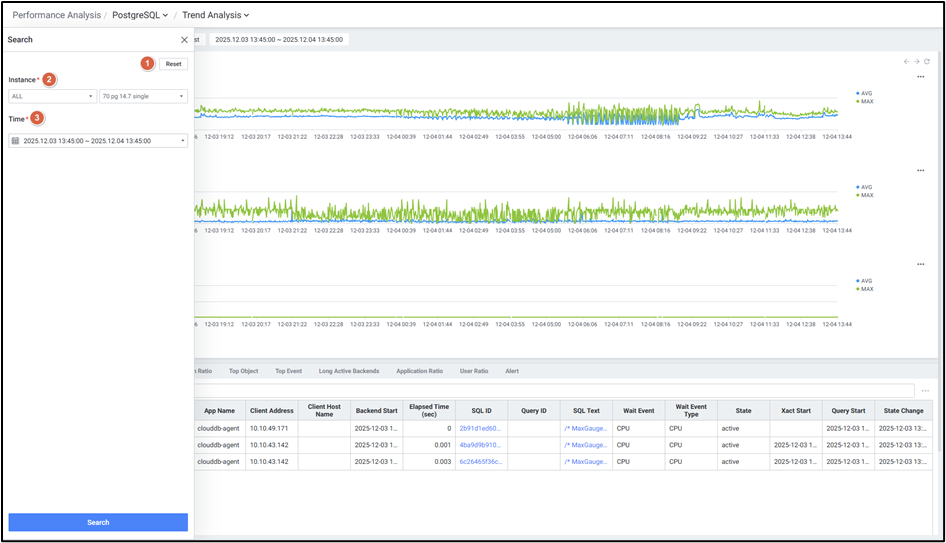Click the Reset button
The height and width of the screenshot is (543, 946).
coord(173,64)
